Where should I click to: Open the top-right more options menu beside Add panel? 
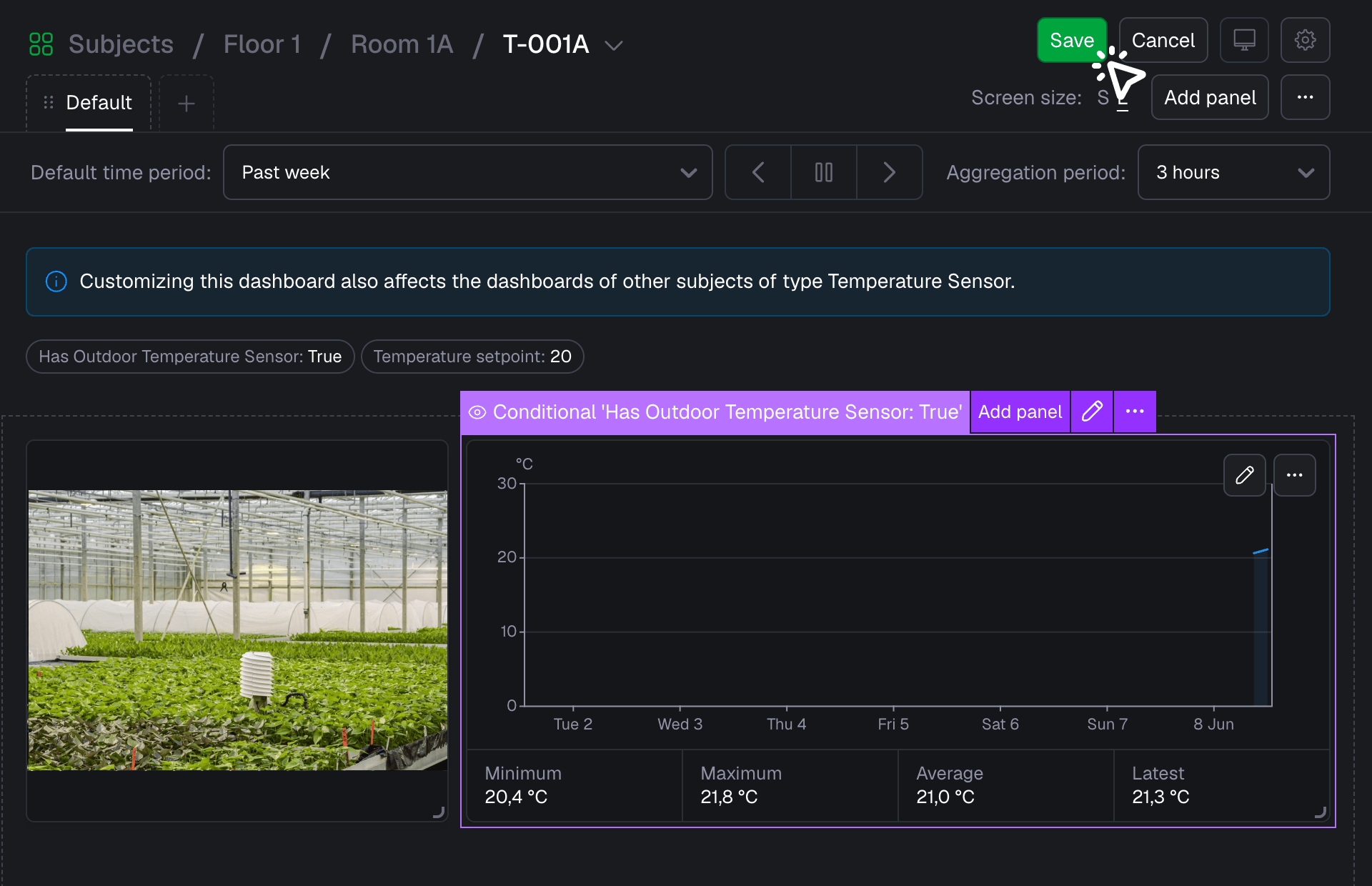[1305, 97]
